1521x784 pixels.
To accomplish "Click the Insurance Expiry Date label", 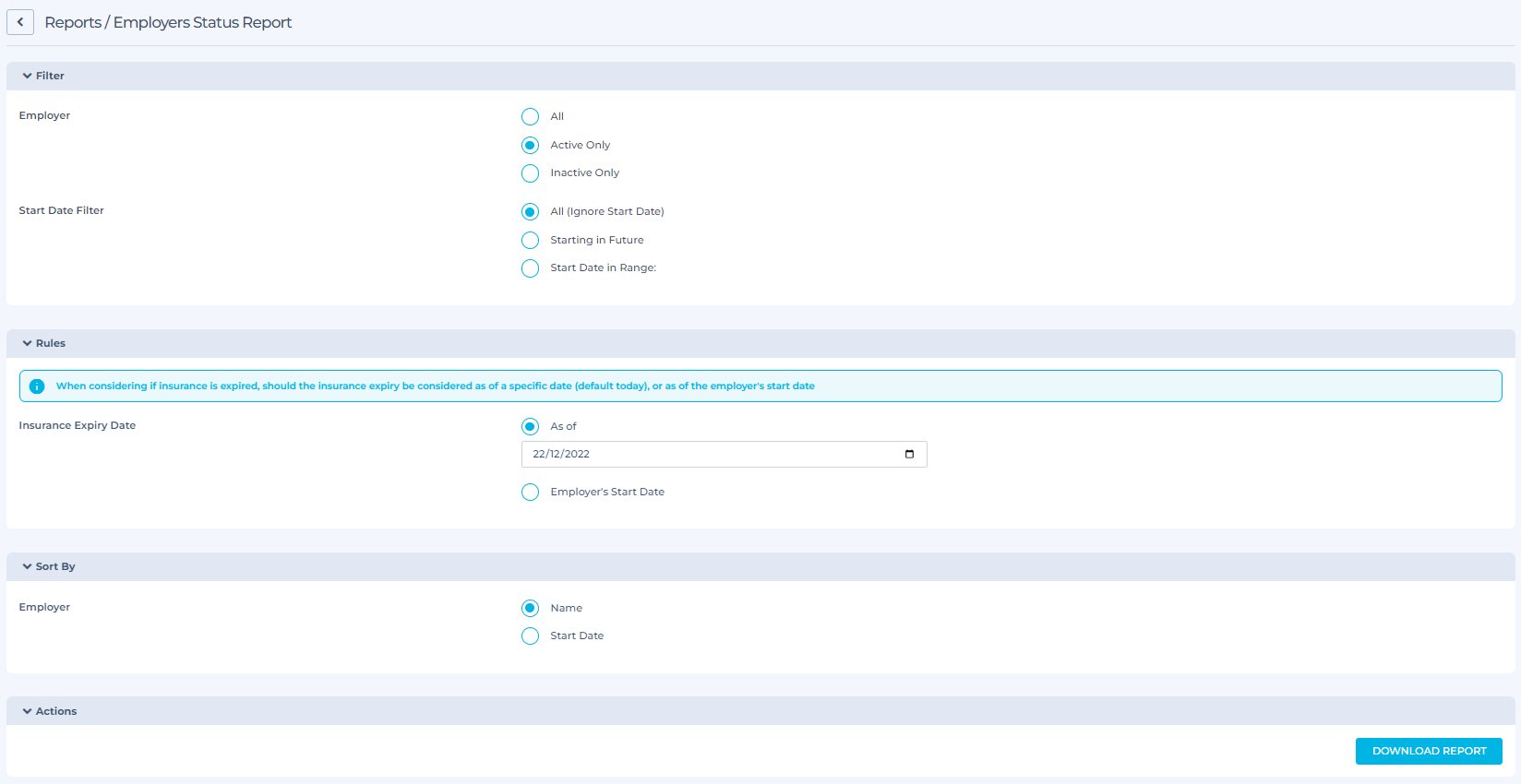I will click(x=78, y=425).
